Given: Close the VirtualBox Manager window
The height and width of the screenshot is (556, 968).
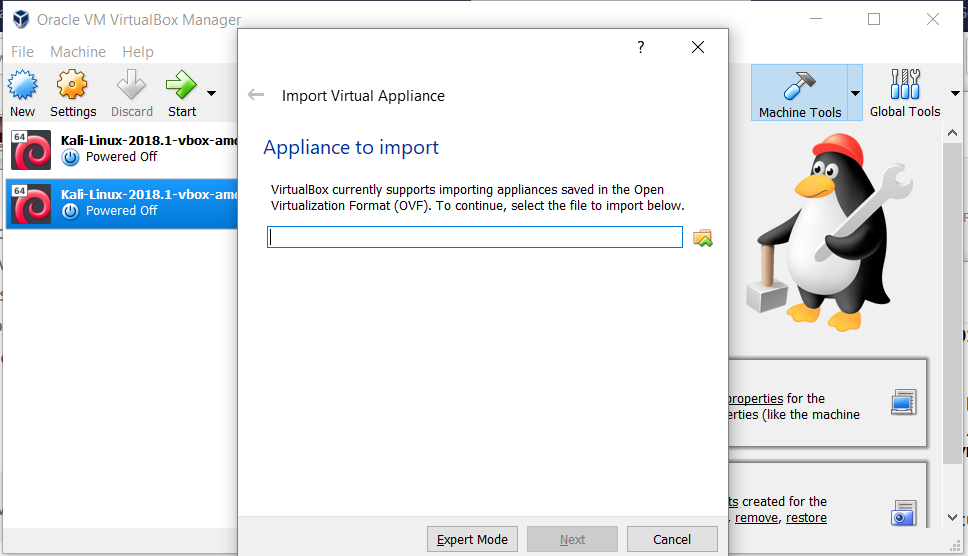Looking at the screenshot, I should 933,19.
